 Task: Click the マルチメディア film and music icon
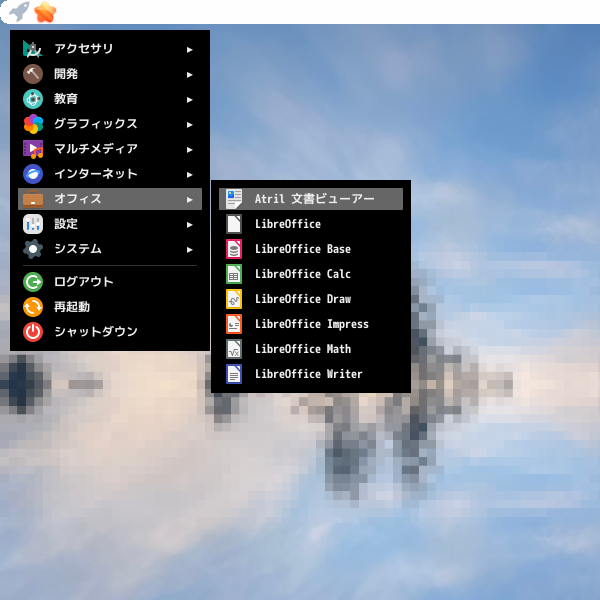pos(33,149)
